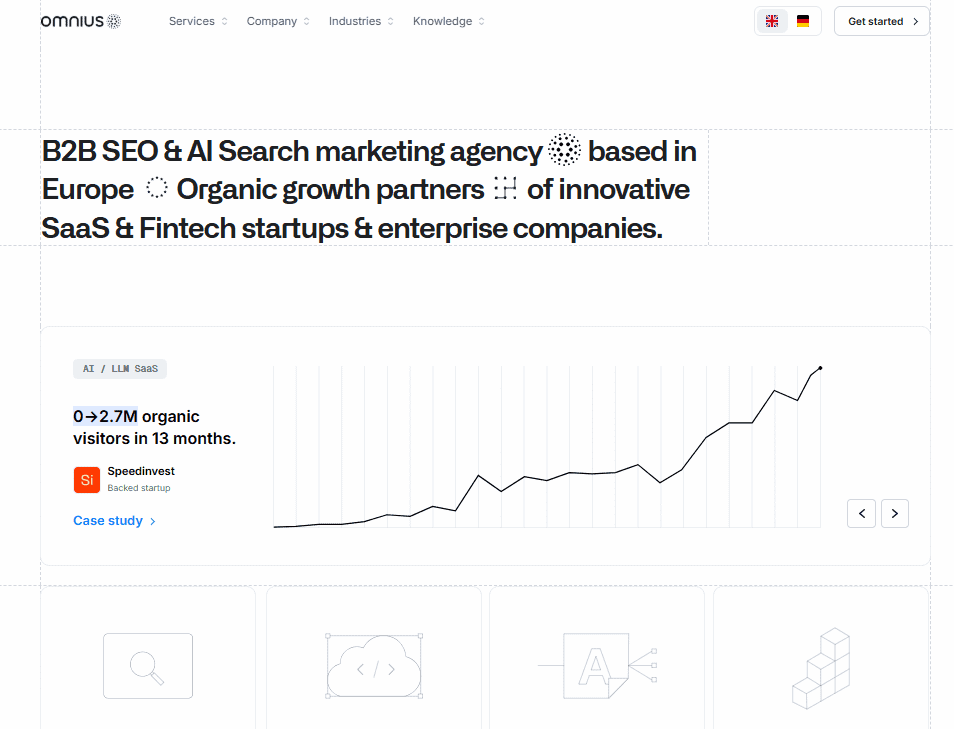Screen dimensions: 954x729
Task: Select the cloud code card icon
Action: coord(375,664)
